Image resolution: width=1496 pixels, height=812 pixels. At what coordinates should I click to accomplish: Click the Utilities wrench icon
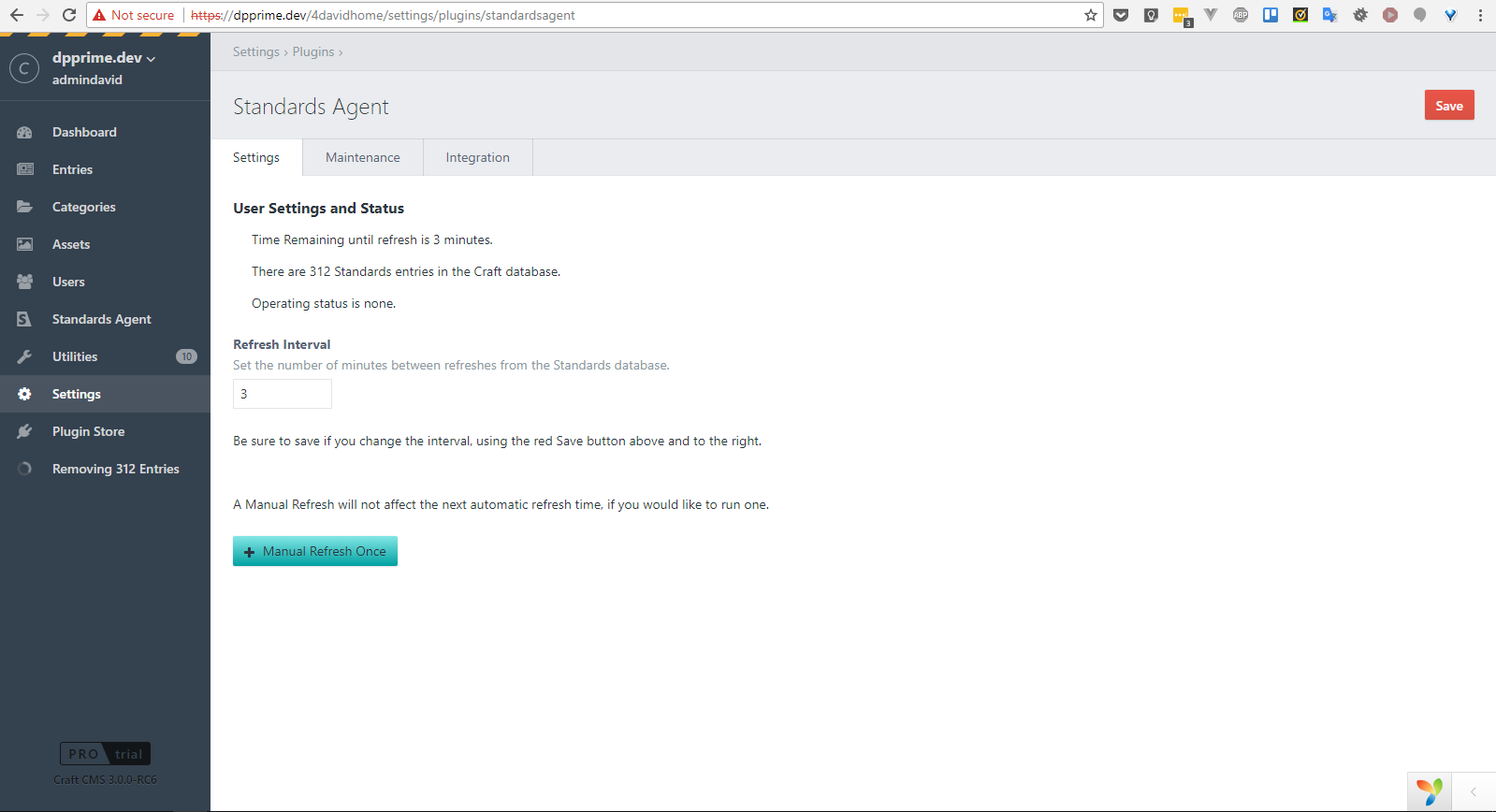tap(24, 356)
